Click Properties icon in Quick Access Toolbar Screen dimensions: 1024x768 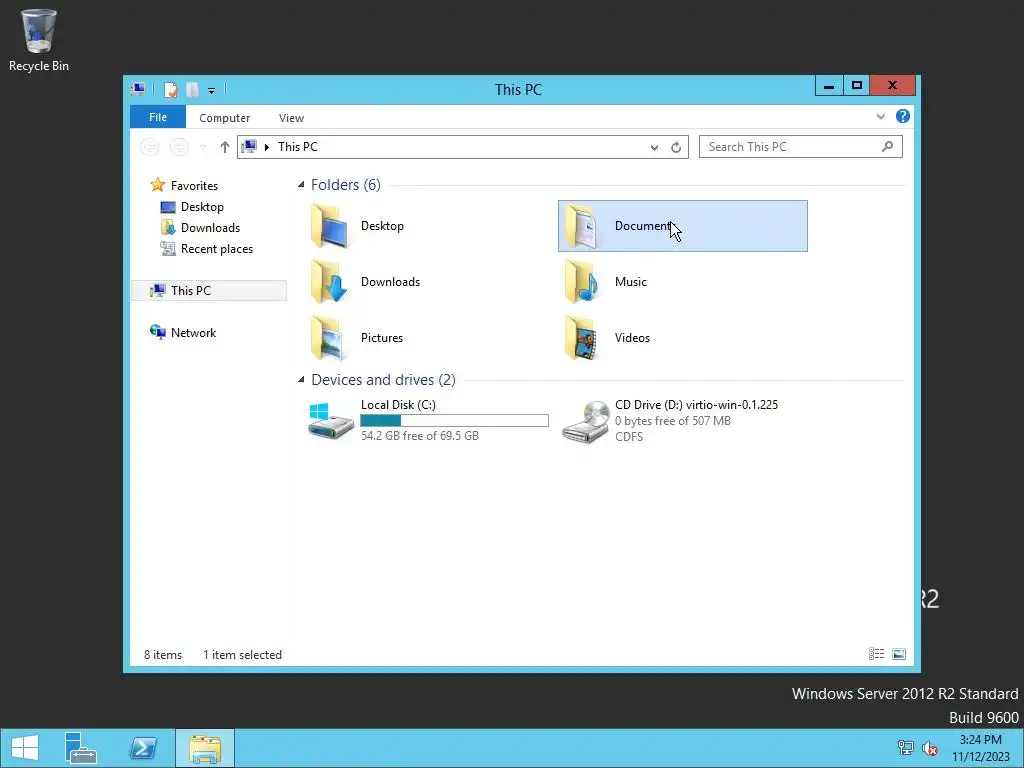[170, 89]
